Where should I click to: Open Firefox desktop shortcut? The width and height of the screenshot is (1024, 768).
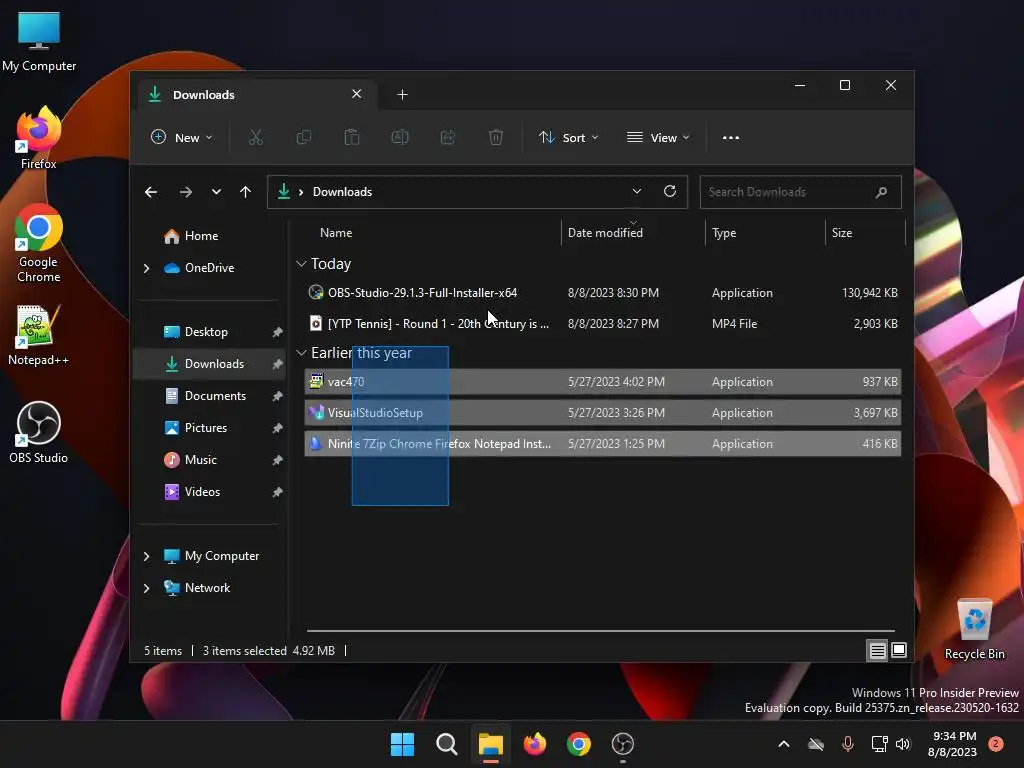[x=39, y=138]
